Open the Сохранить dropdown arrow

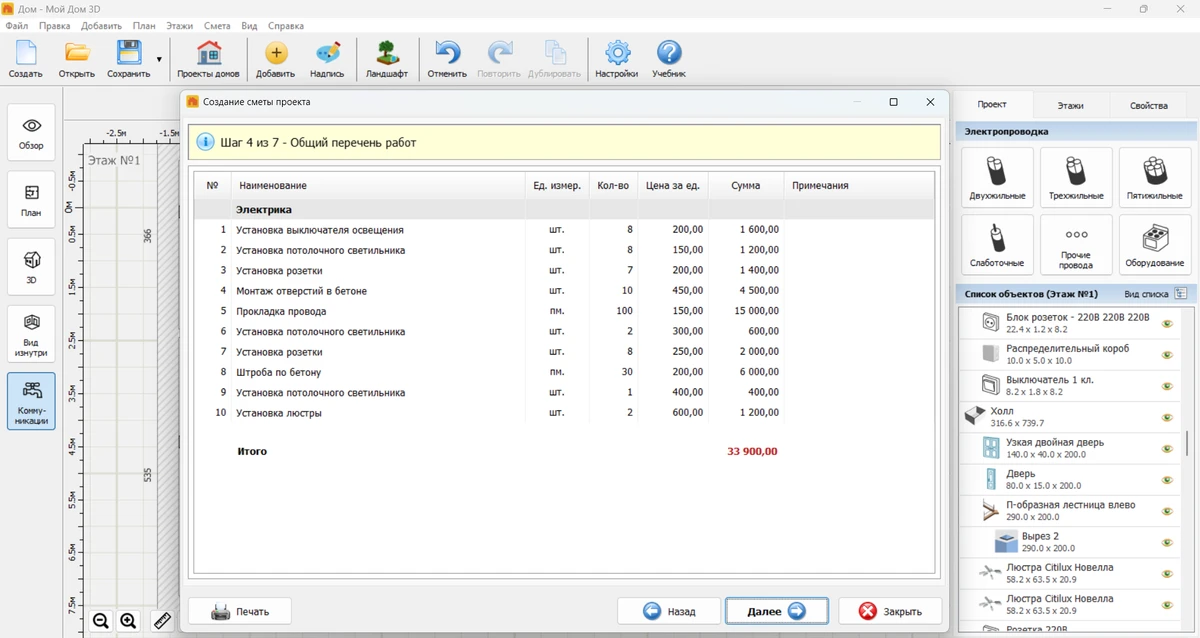coord(159,60)
